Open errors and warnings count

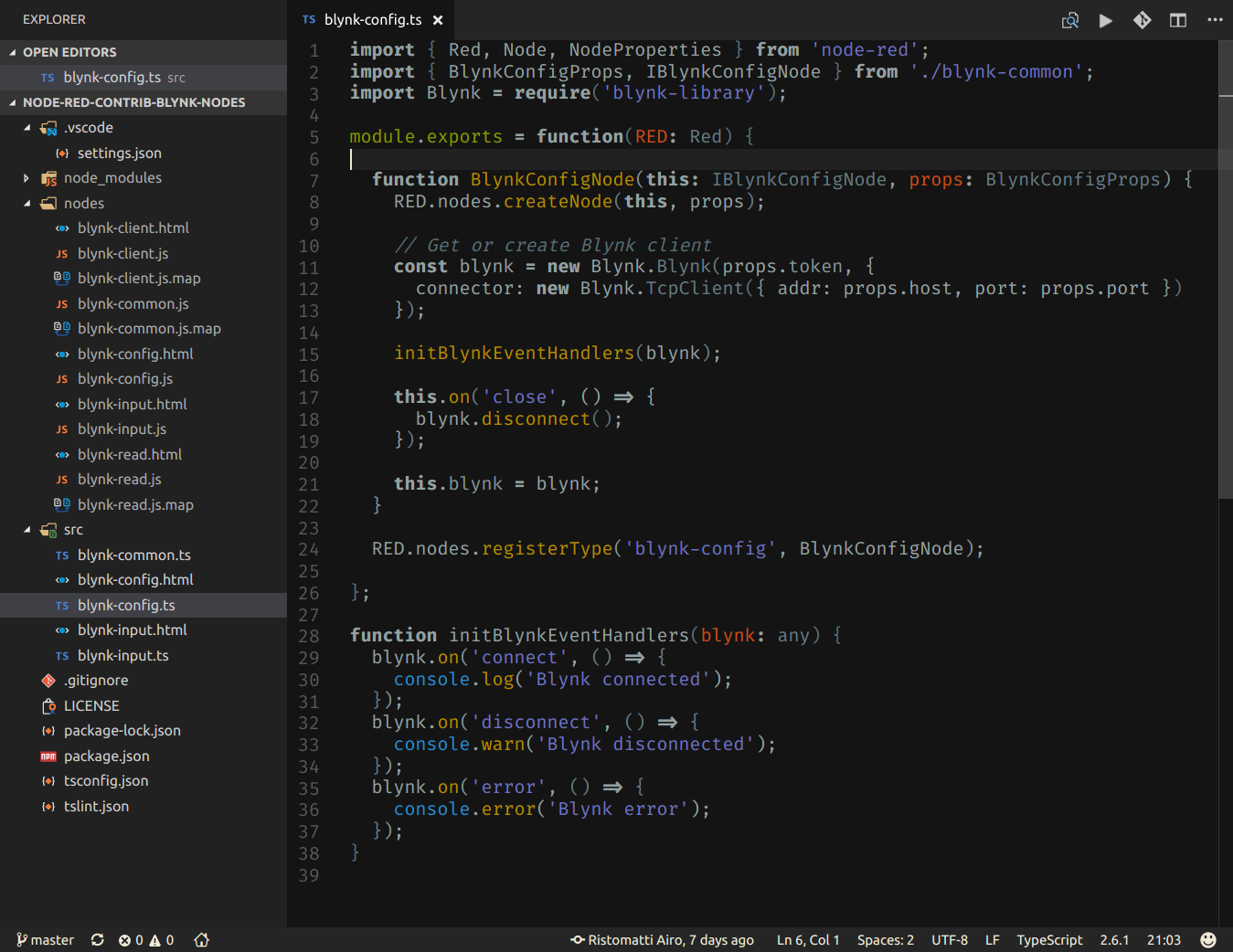(146, 940)
